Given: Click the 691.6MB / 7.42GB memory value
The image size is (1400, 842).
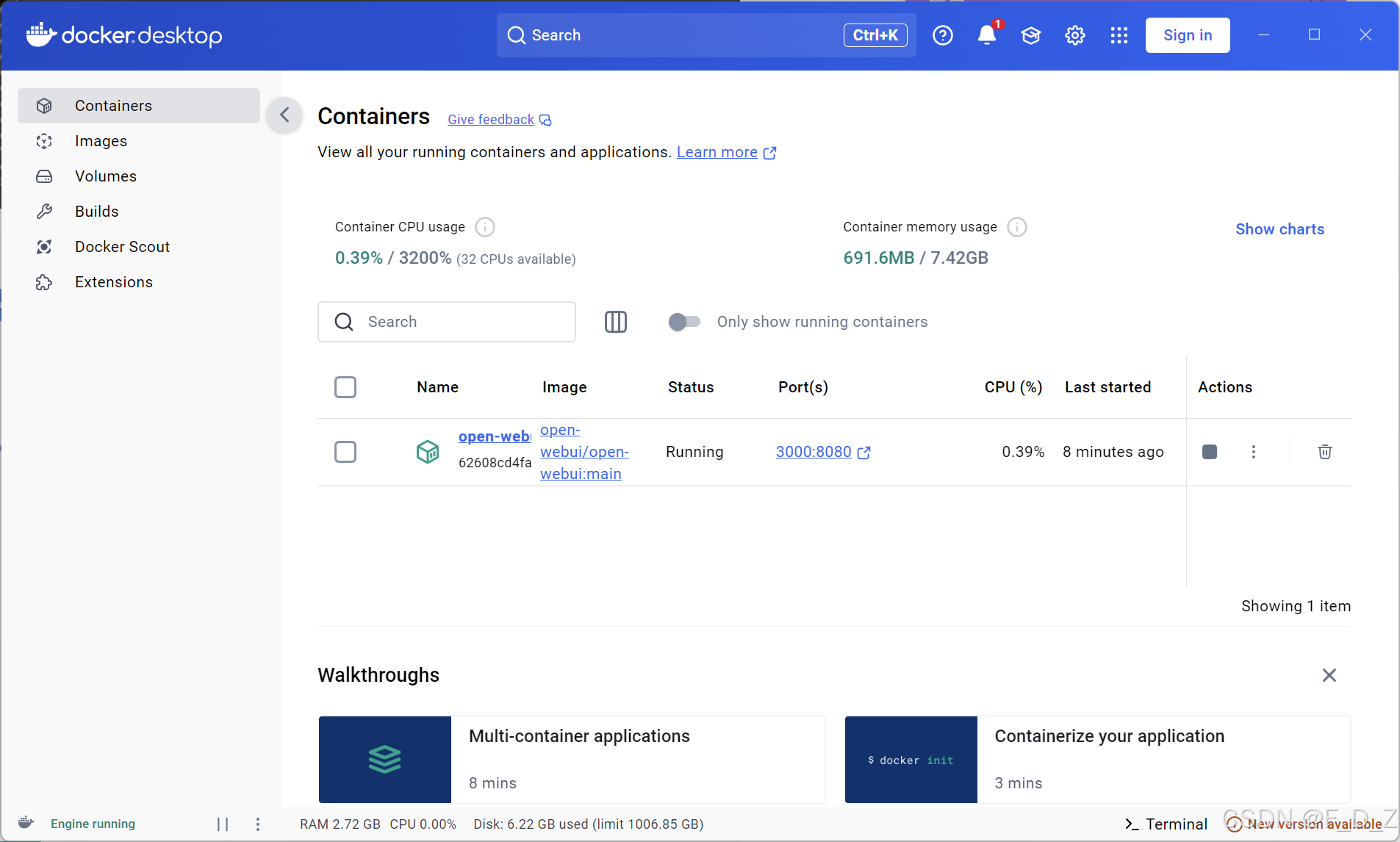Looking at the screenshot, I should (x=916, y=258).
